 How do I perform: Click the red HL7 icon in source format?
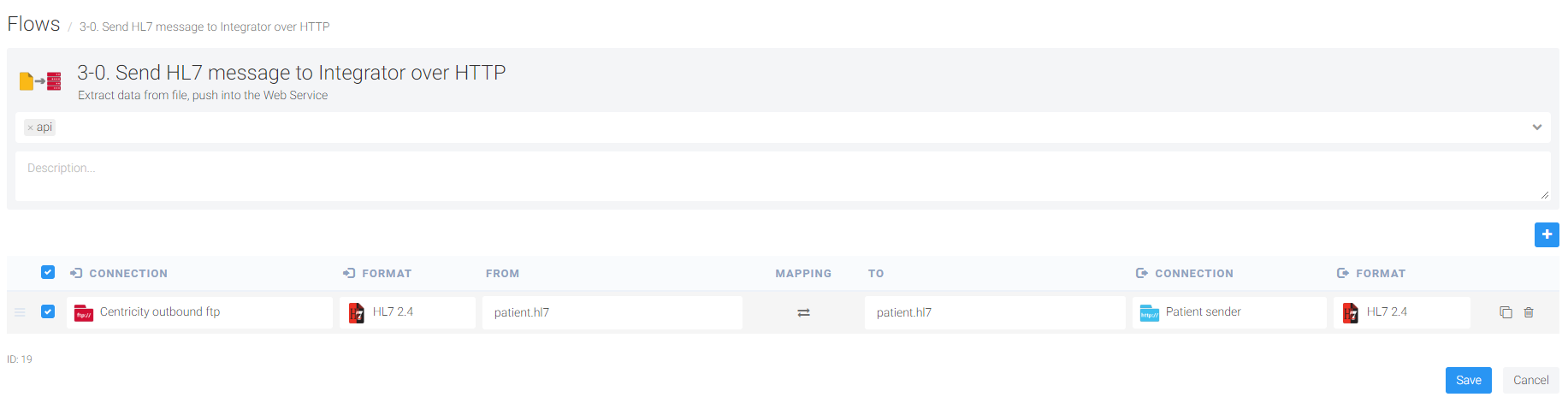tap(356, 313)
